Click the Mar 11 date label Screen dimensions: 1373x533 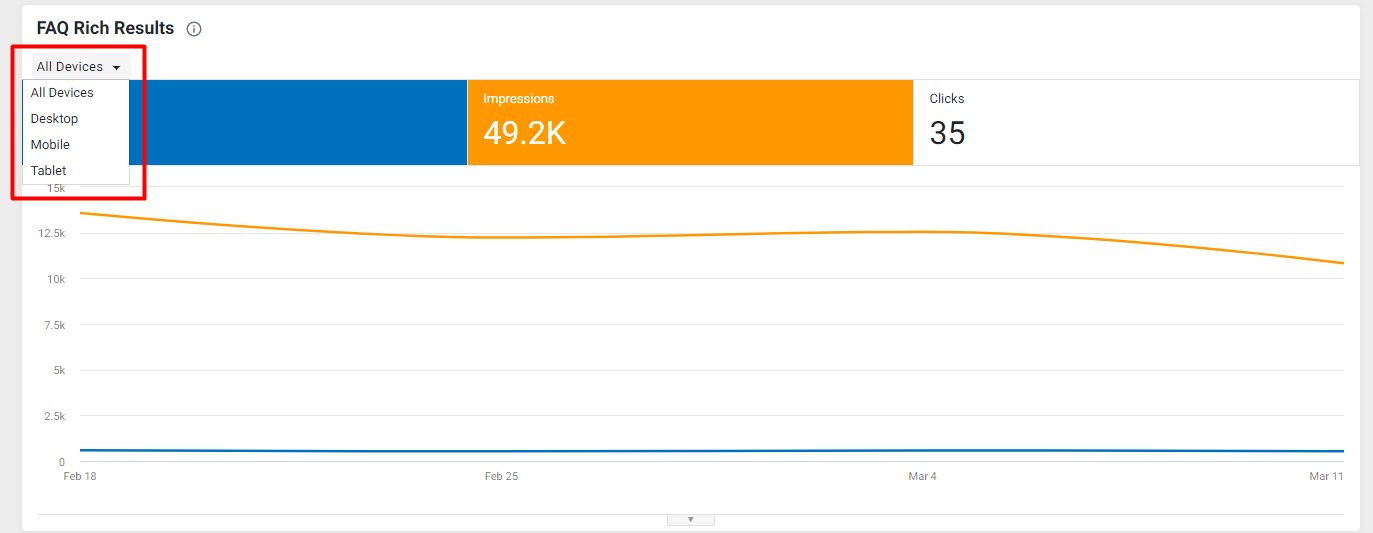coord(1326,476)
